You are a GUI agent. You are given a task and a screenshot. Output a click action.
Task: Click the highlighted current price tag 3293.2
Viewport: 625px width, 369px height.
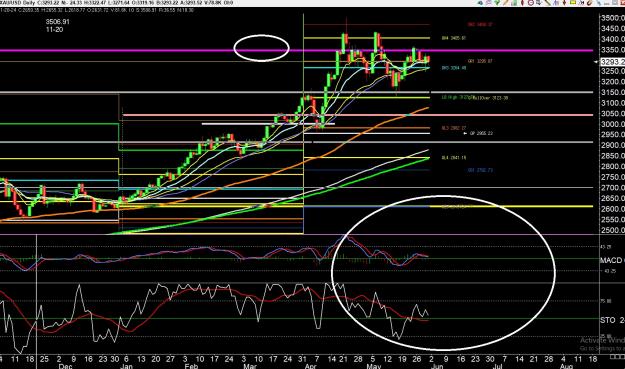point(613,62)
